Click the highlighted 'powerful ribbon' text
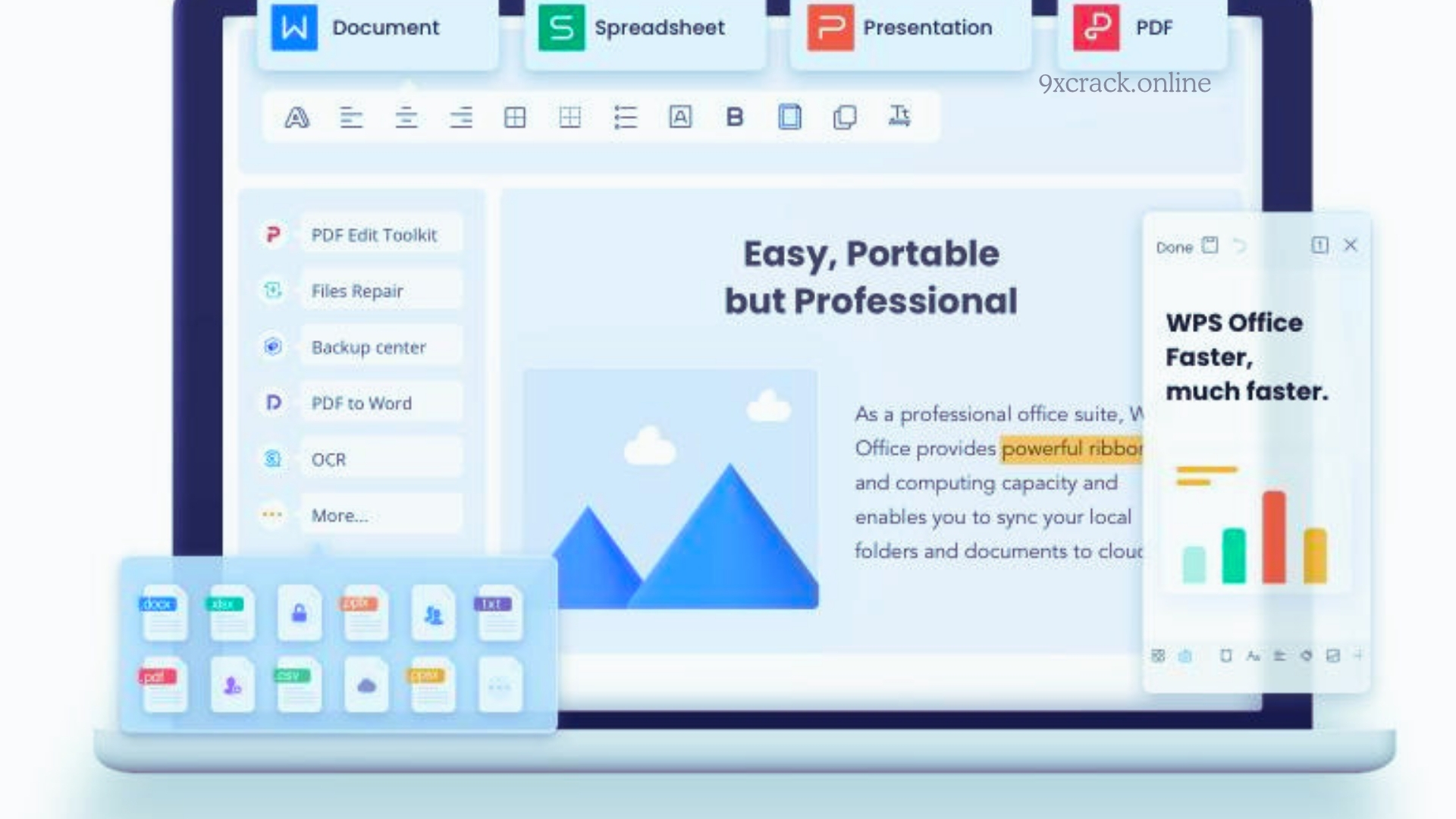This screenshot has height=819, width=1456. click(1072, 449)
